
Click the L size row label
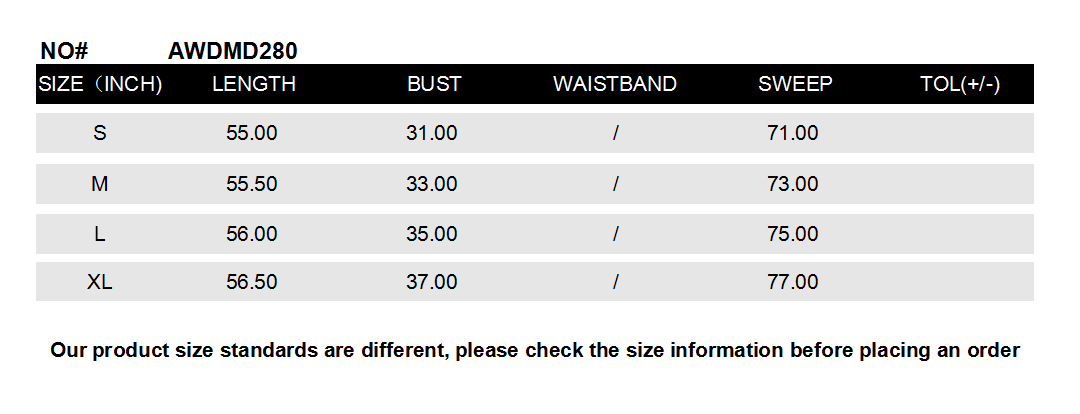point(100,234)
